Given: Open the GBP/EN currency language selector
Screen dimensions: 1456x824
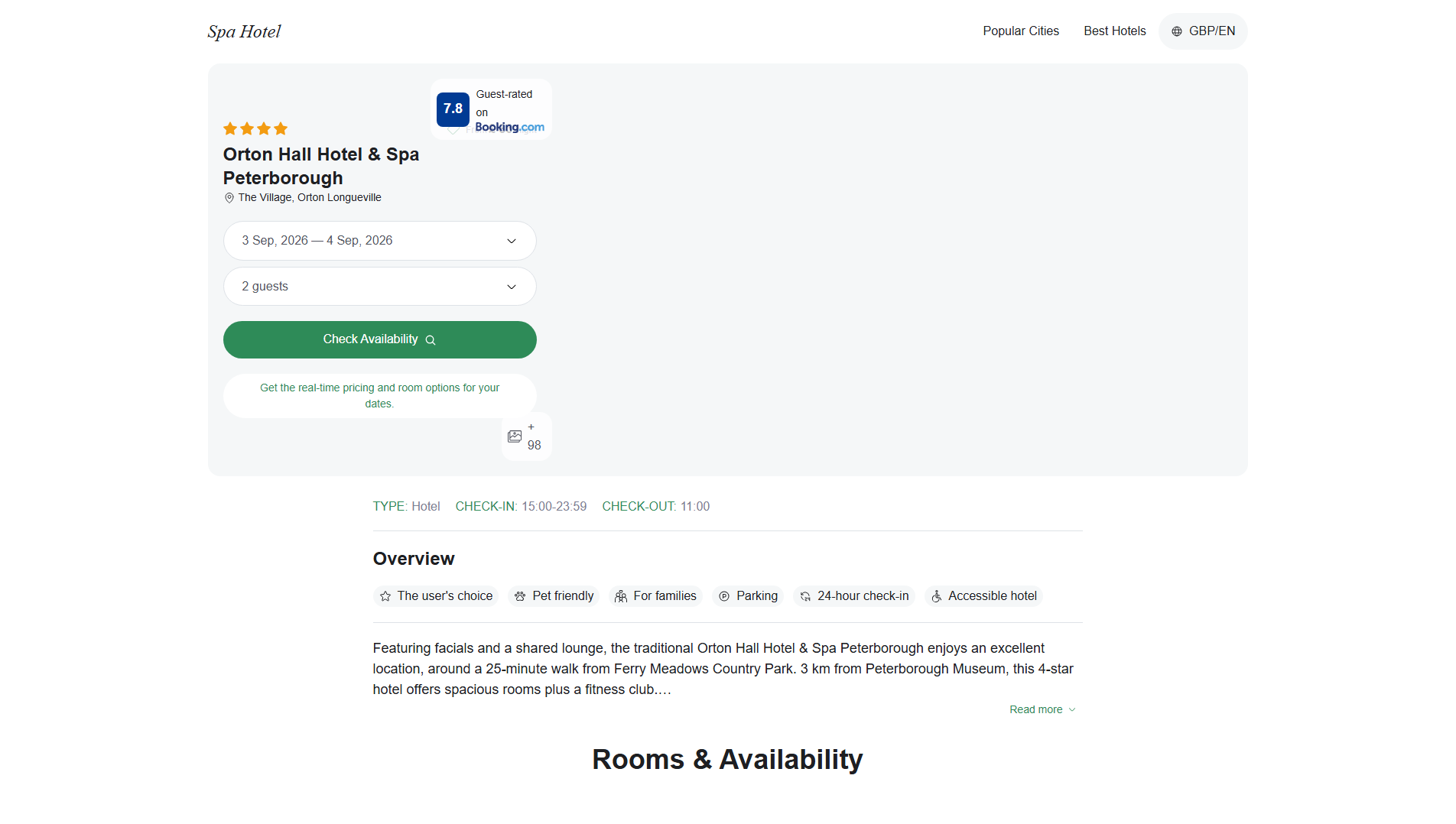Looking at the screenshot, I should click(x=1203, y=31).
